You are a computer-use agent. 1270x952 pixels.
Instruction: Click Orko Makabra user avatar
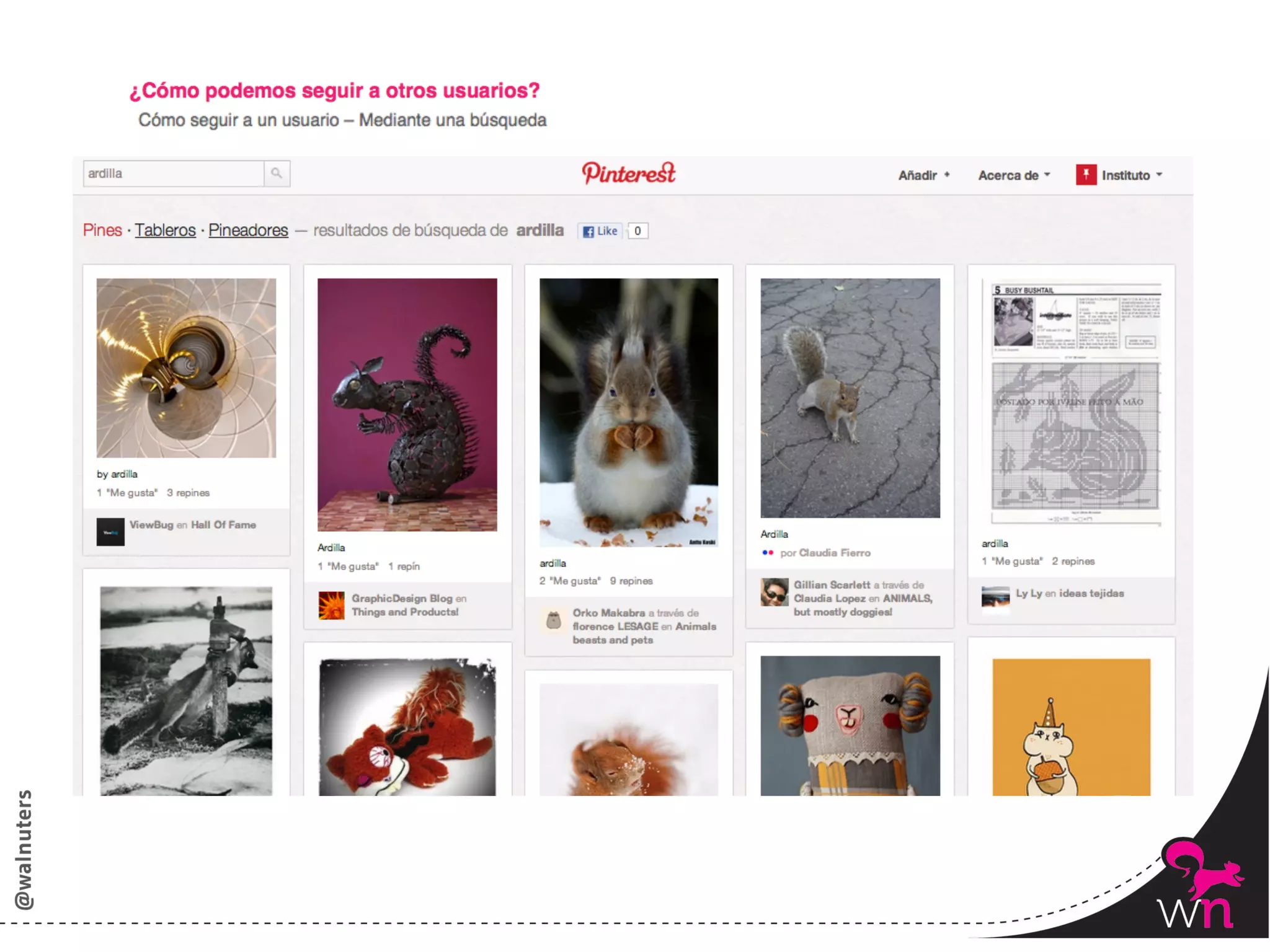[553, 620]
